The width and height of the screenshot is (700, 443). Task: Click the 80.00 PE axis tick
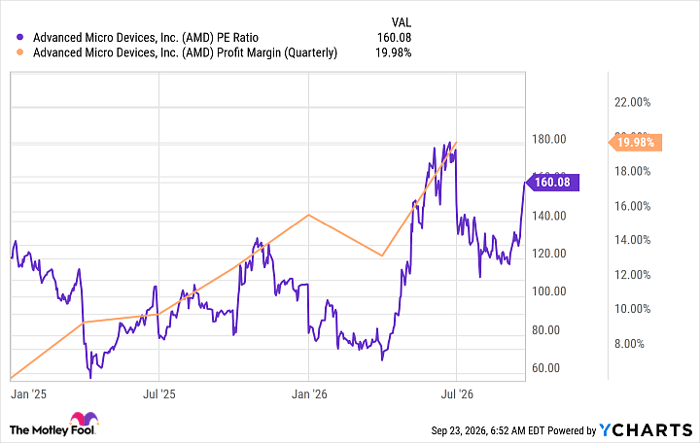coord(546,330)
